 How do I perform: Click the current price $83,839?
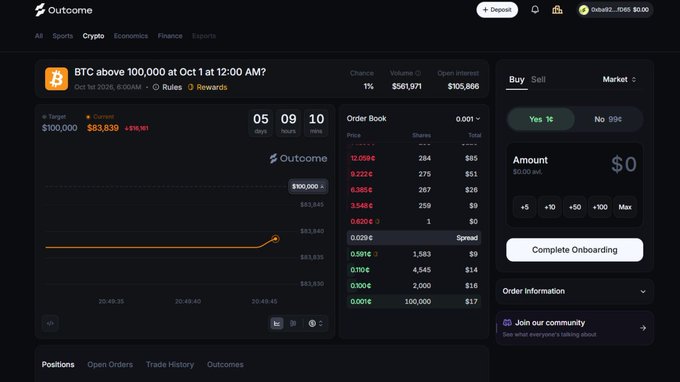103,128
